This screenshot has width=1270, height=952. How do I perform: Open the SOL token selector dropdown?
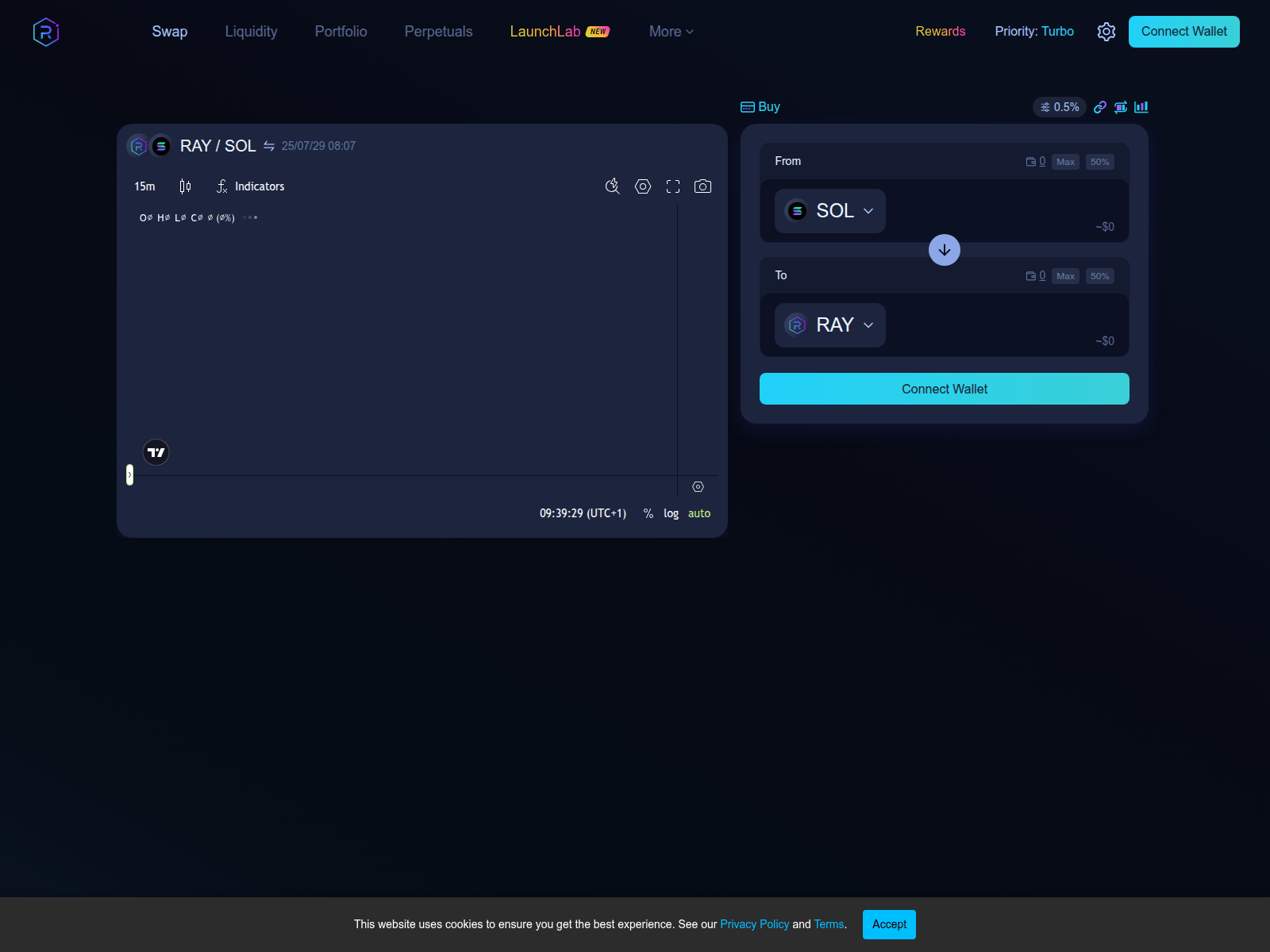(830, 211)
